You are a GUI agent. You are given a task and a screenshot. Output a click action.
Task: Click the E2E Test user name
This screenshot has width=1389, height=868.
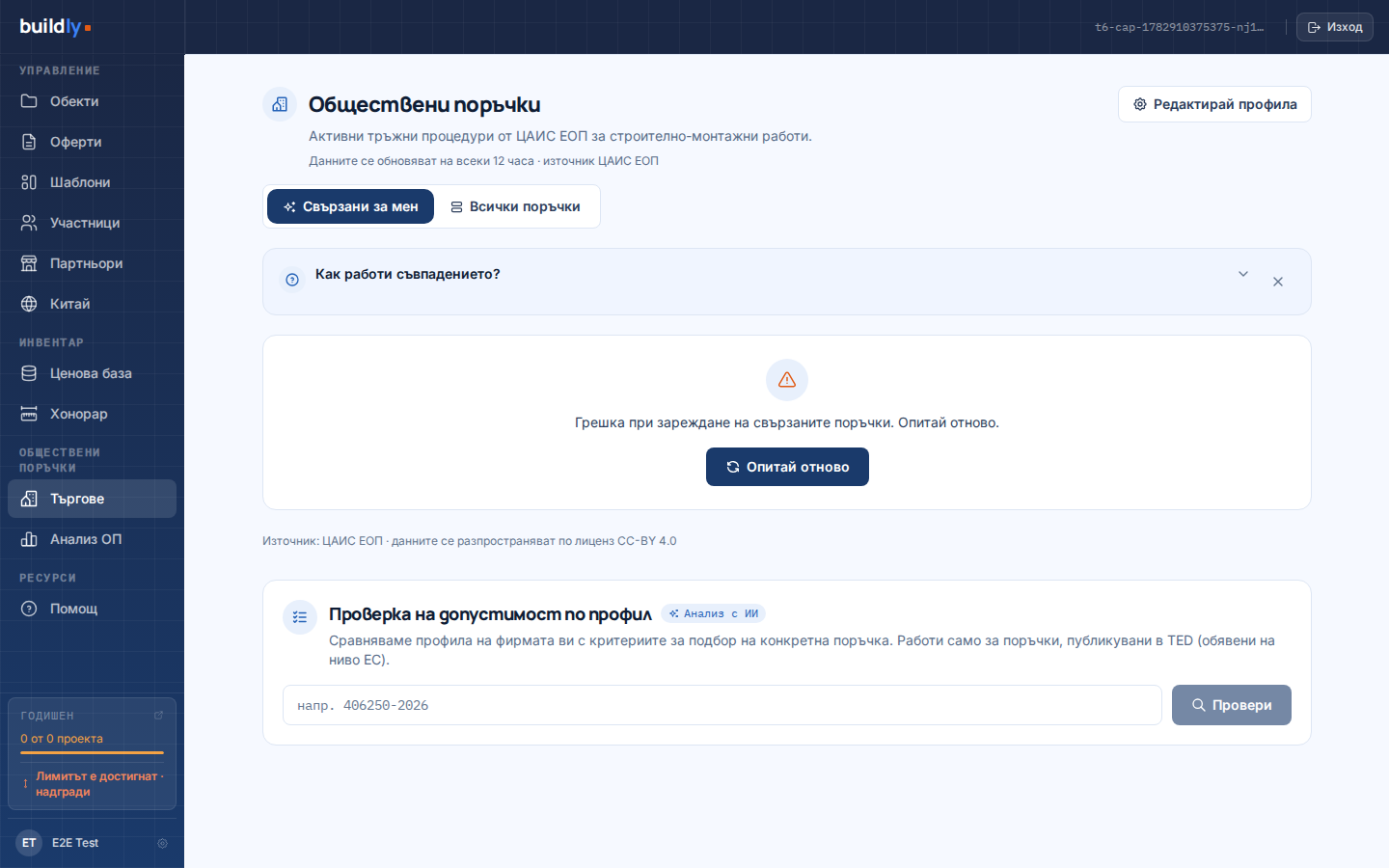pos(75,843)
